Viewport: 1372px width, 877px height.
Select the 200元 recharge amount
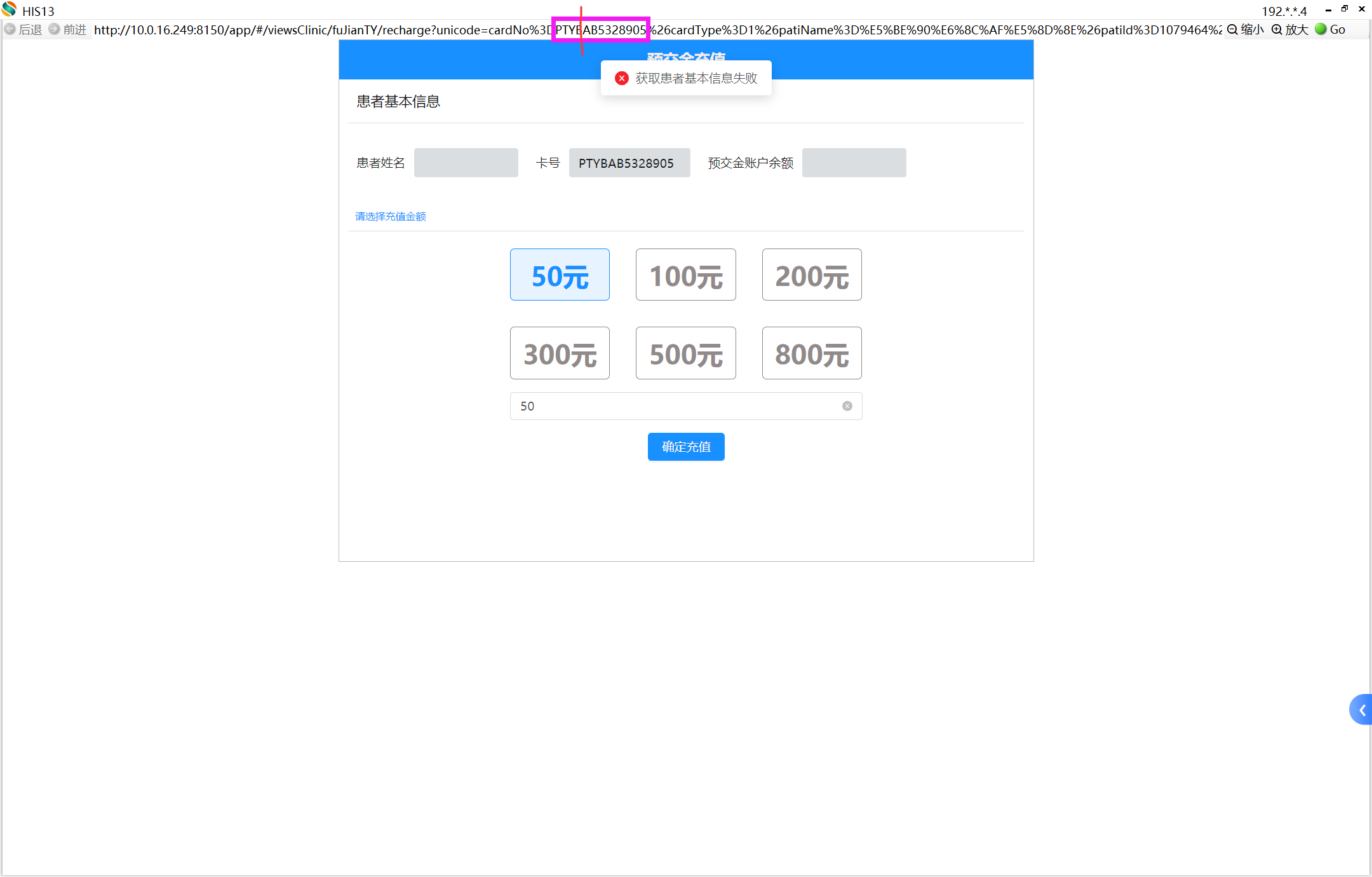click(812, 275)
